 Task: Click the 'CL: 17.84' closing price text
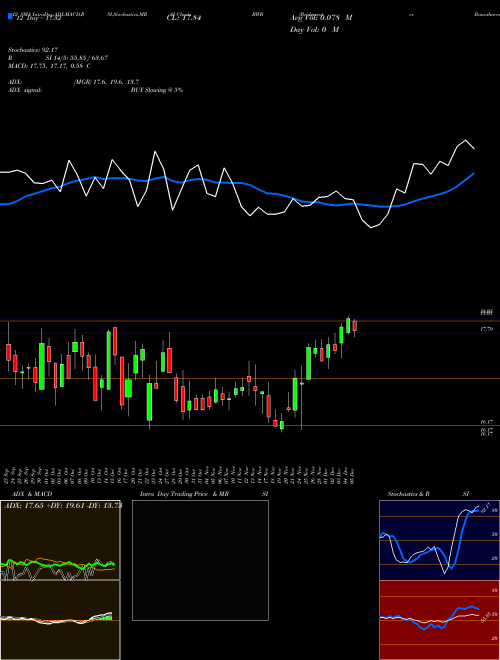184,18
